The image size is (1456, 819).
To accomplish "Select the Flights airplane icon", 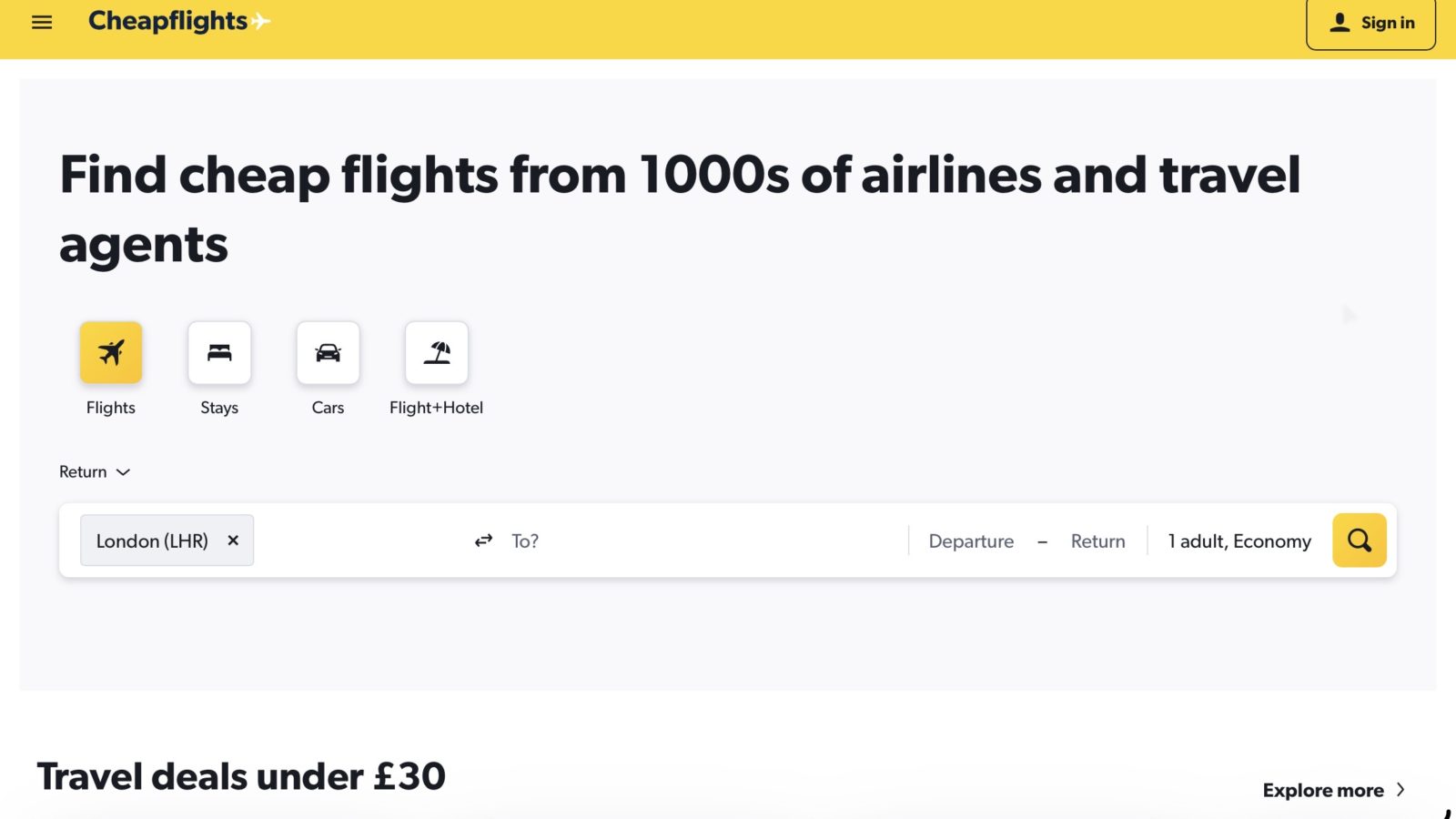I will pos(111,352).
